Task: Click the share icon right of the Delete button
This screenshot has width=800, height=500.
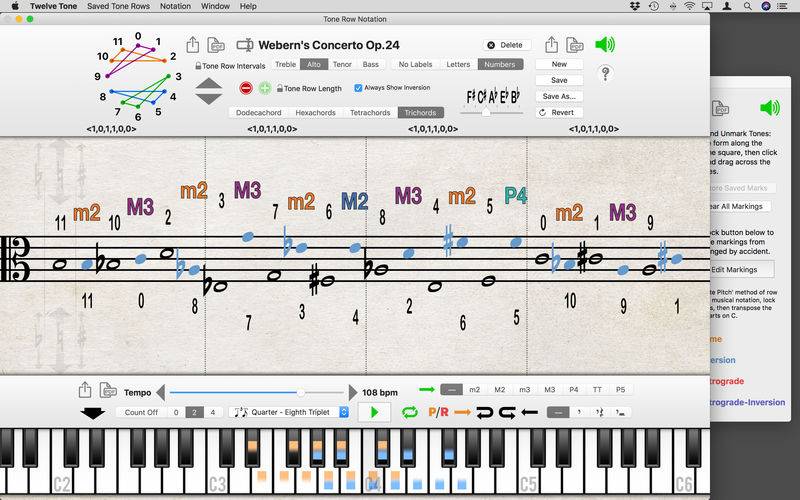Action: pos(551,44)
